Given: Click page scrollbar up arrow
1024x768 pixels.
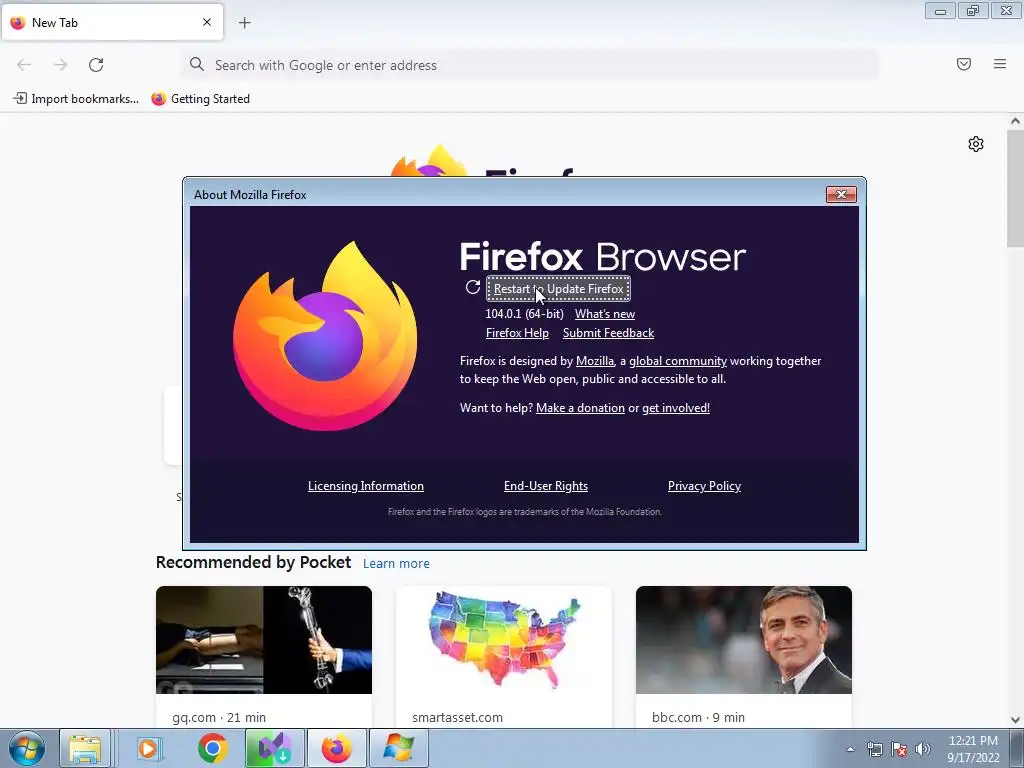Looking at the screenshot, I should point(1016,121).
